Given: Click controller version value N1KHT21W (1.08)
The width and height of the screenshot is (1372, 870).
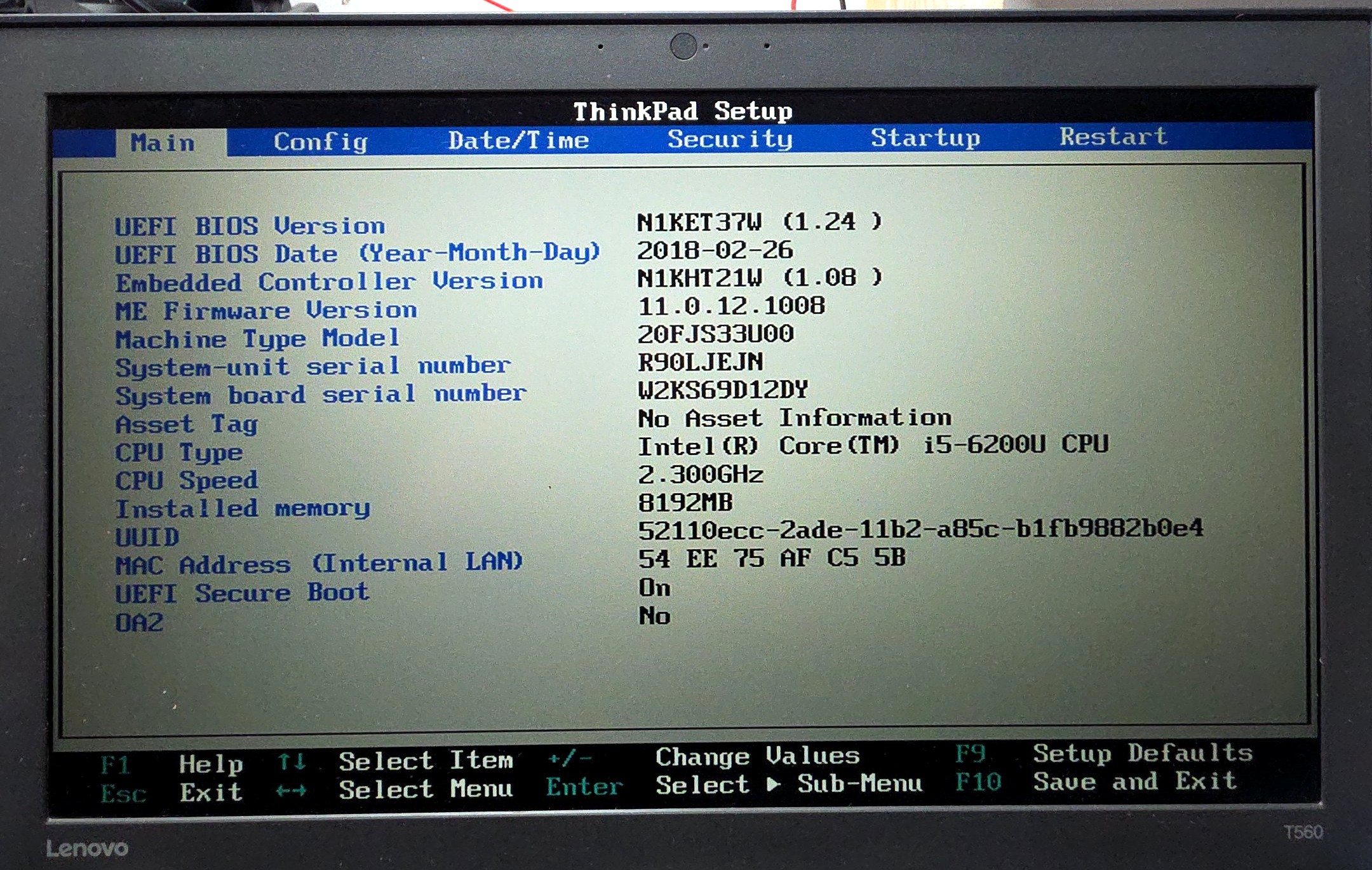Looking at the screenshot, I should pyautogui.click(x=760, y=278).
